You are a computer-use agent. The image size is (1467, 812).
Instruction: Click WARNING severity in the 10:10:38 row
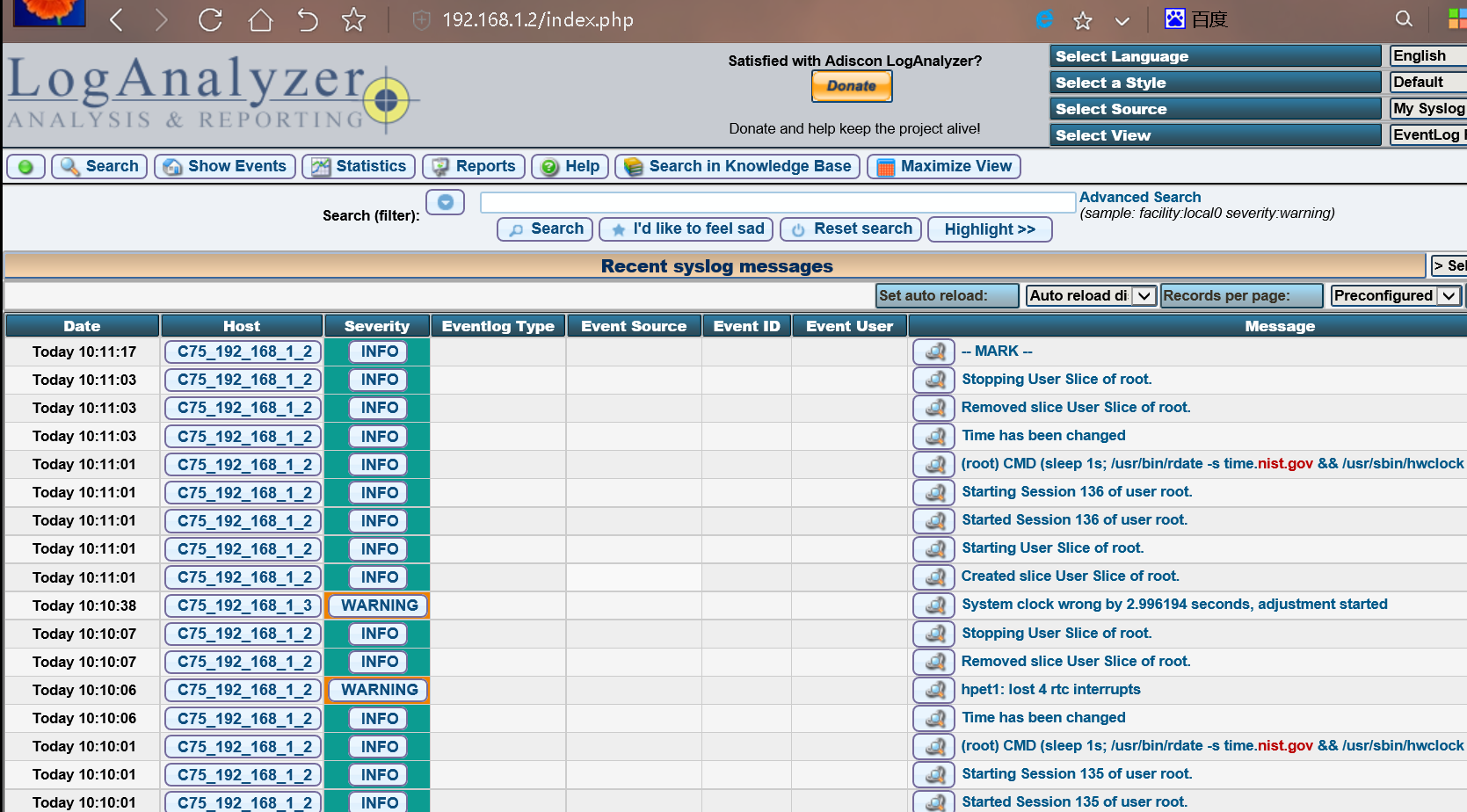point(379,605)
